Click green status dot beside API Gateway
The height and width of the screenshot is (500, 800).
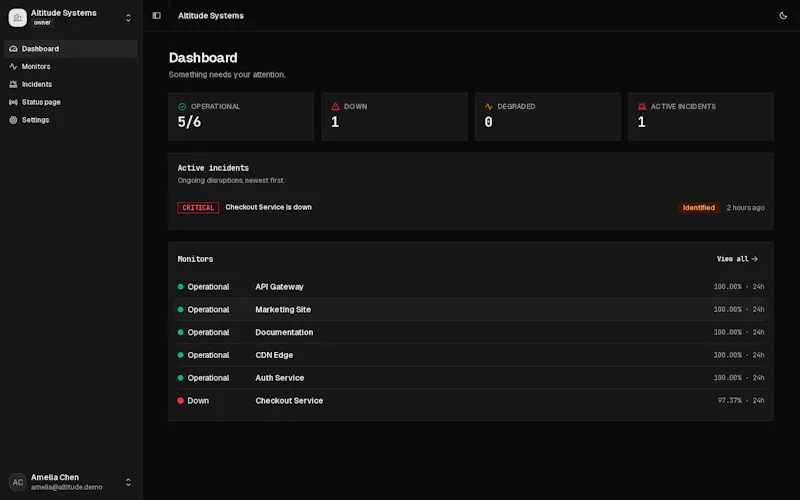[181, 287]
